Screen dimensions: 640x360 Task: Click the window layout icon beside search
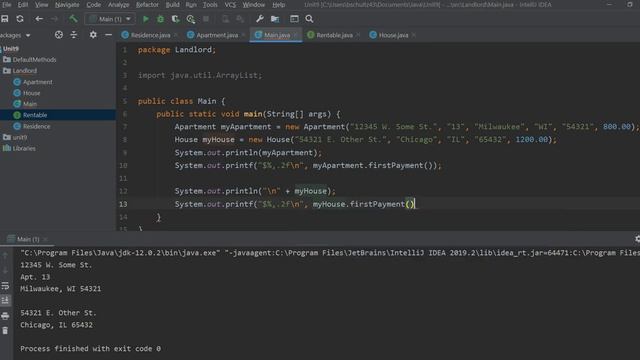(x=294, y=19)
